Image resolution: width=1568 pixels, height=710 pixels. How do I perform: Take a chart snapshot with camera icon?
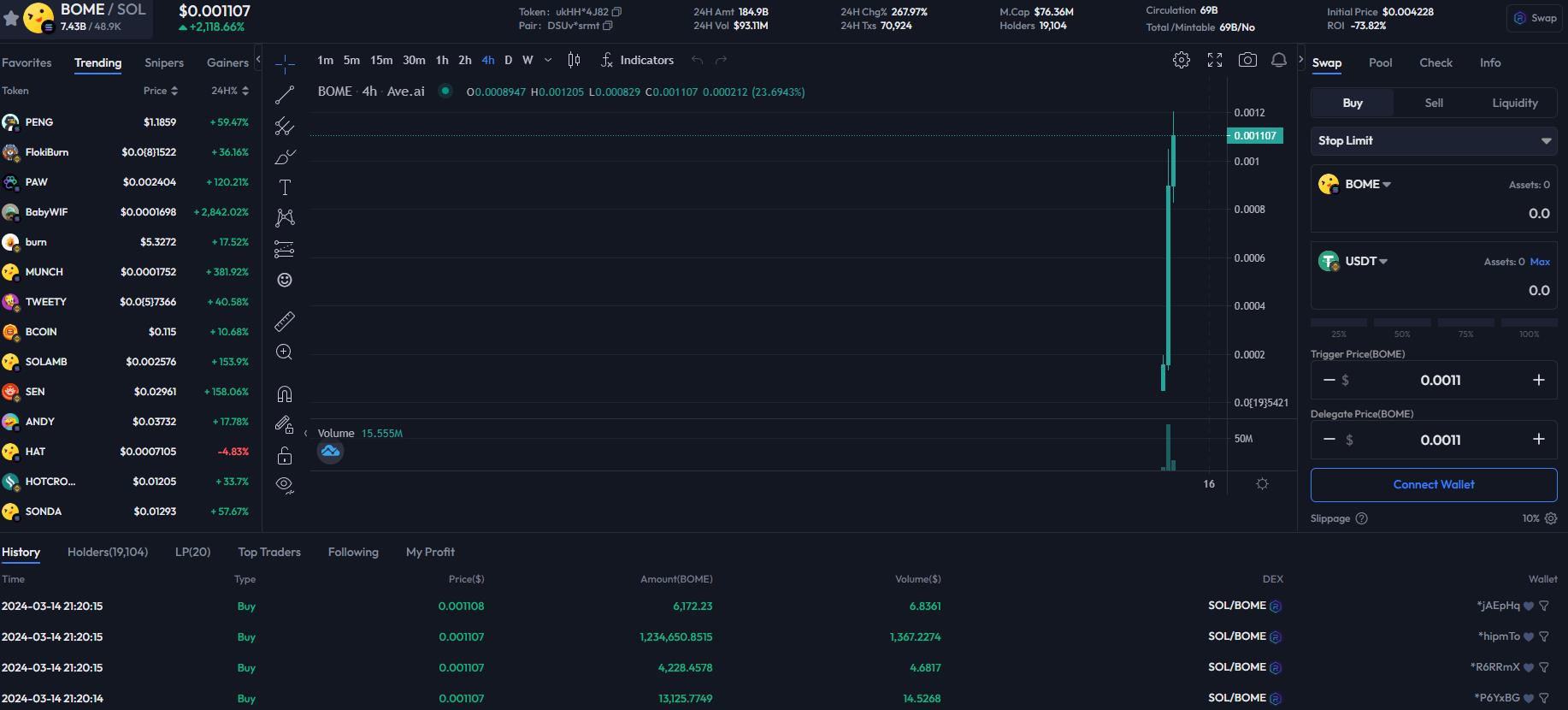[x=1247, y=60]
